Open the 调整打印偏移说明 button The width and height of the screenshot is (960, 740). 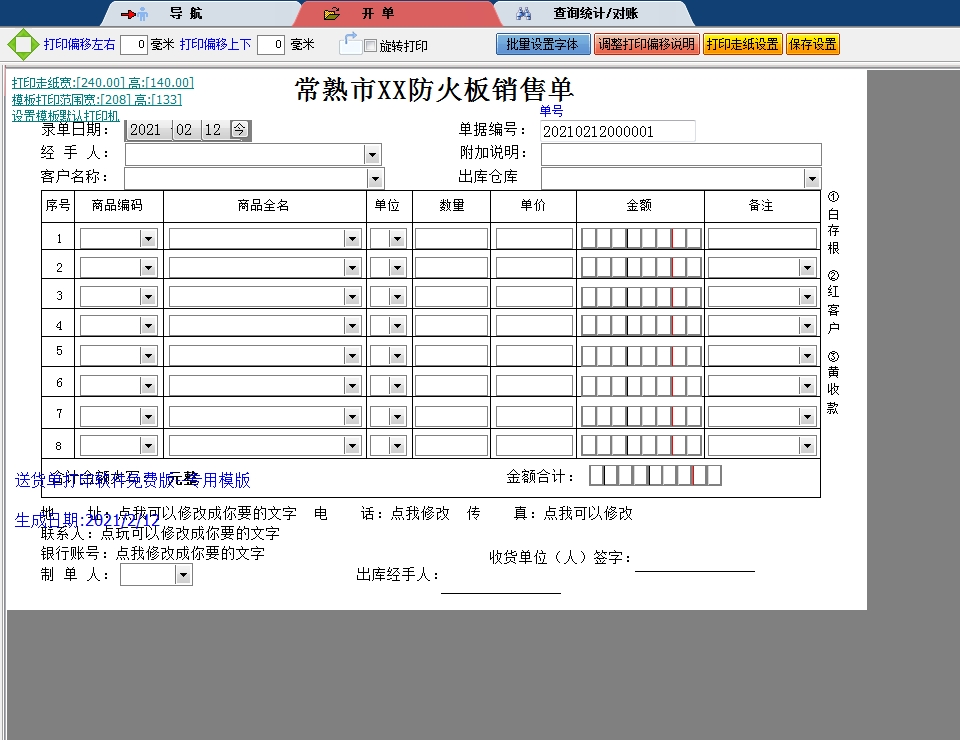(x=646, y=44)
